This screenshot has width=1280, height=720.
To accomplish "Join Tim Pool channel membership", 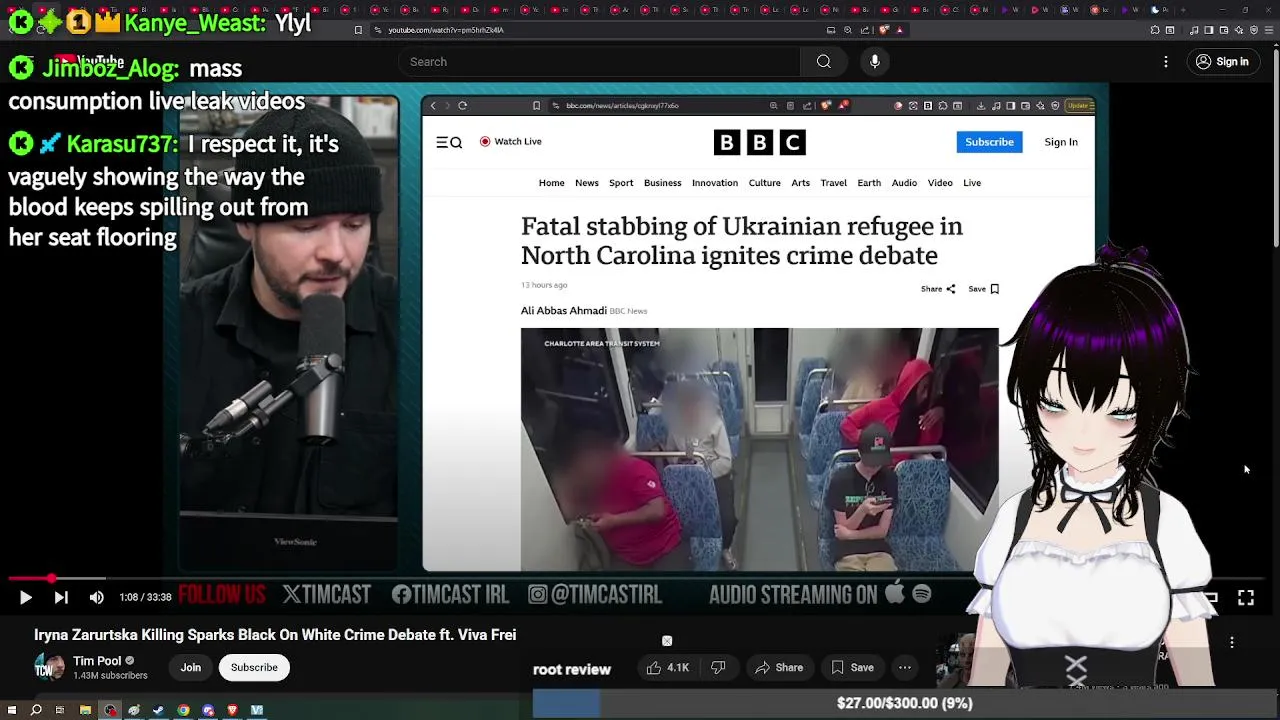I will [x=191, y=667].
